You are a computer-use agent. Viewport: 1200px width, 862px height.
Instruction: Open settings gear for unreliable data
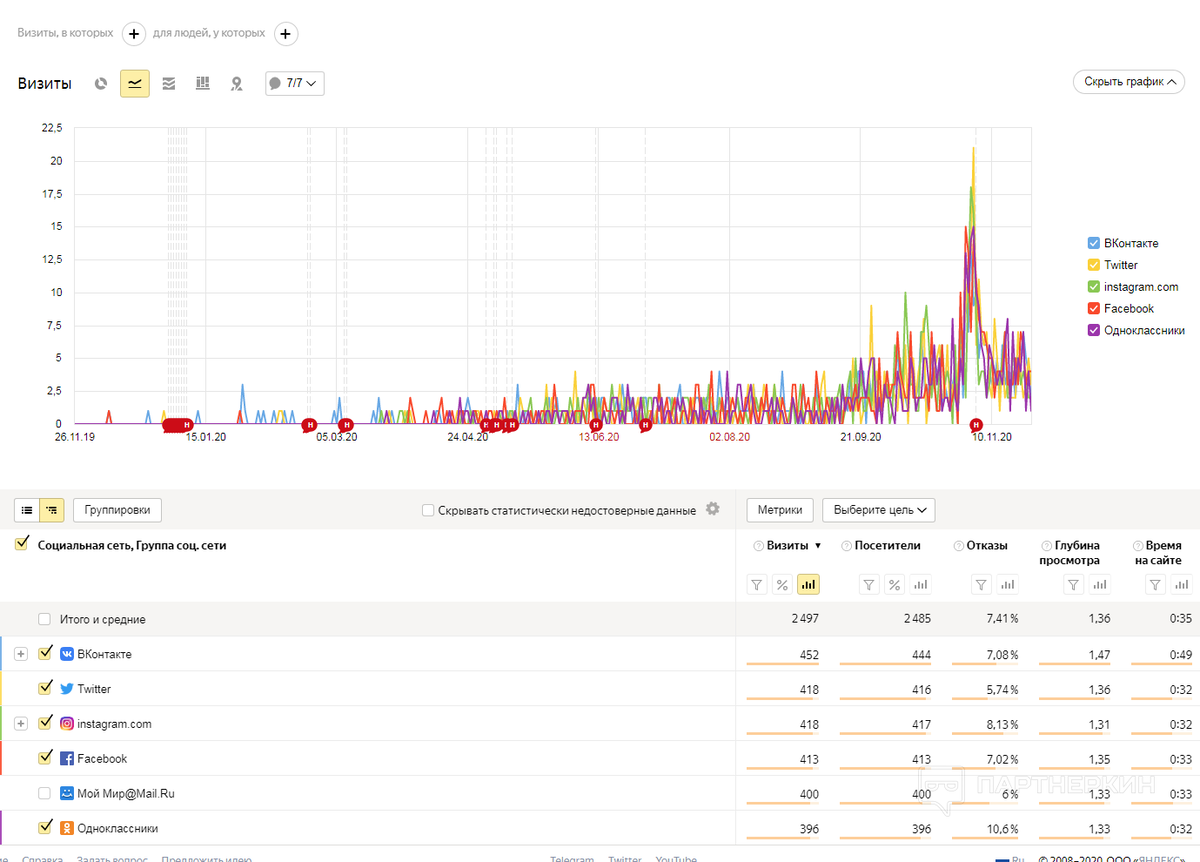713,509
